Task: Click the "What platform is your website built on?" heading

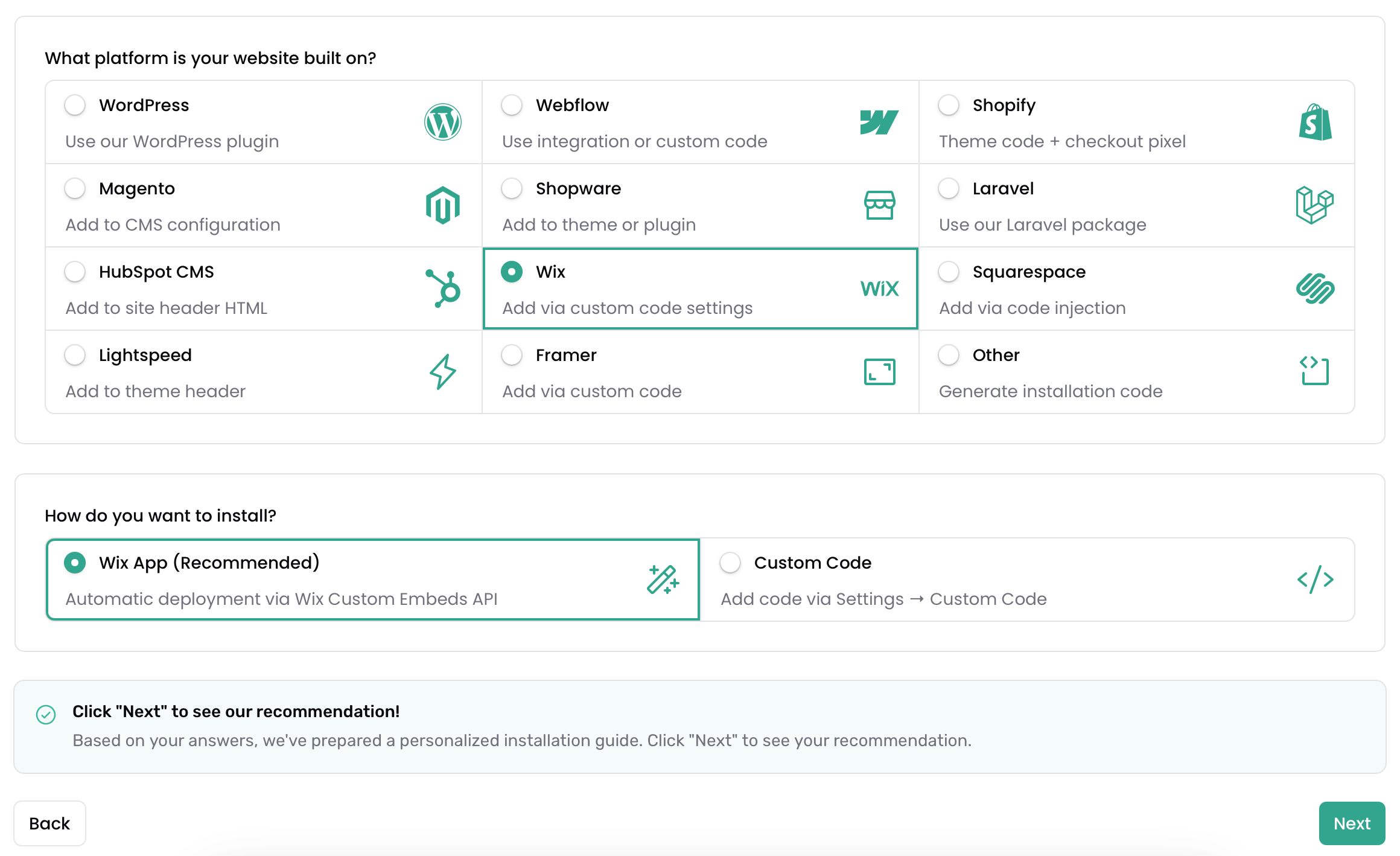Action: (x=210, y=58)
